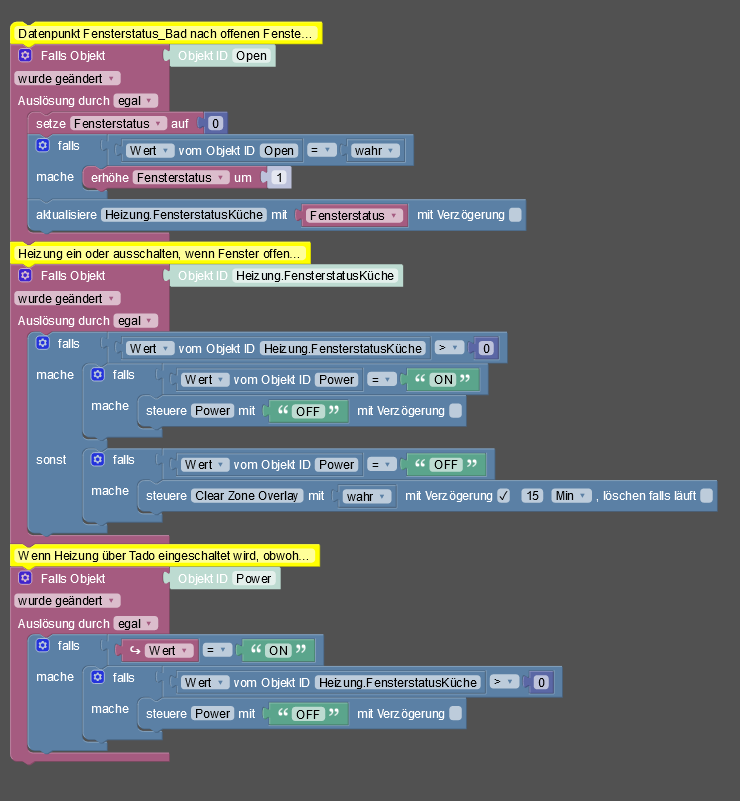Open gear settings on first Falls Objekt block
Image resolution: width=740 pixels, height=801 pixels.
25,55
